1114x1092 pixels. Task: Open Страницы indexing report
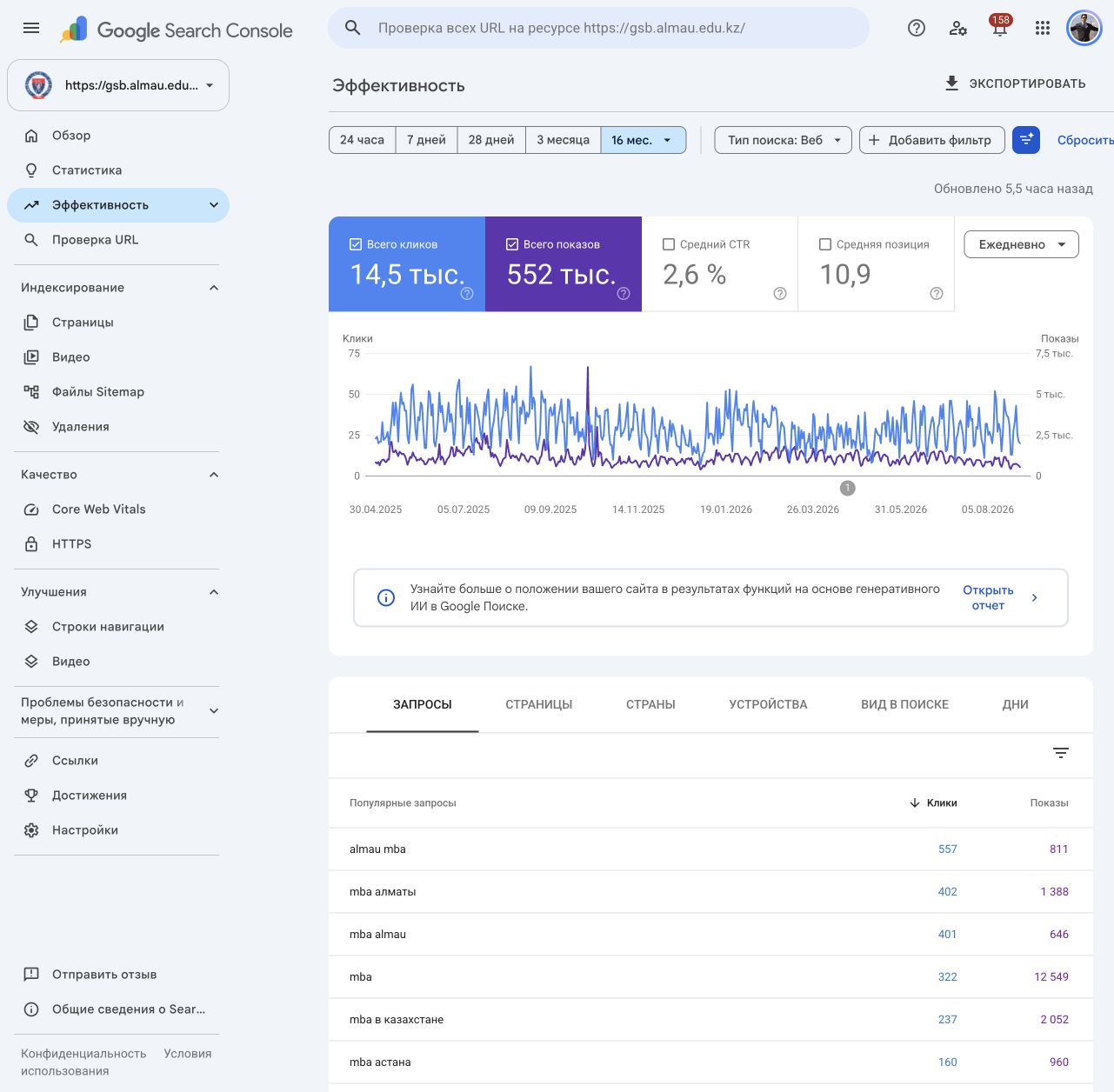coord(118,323)
